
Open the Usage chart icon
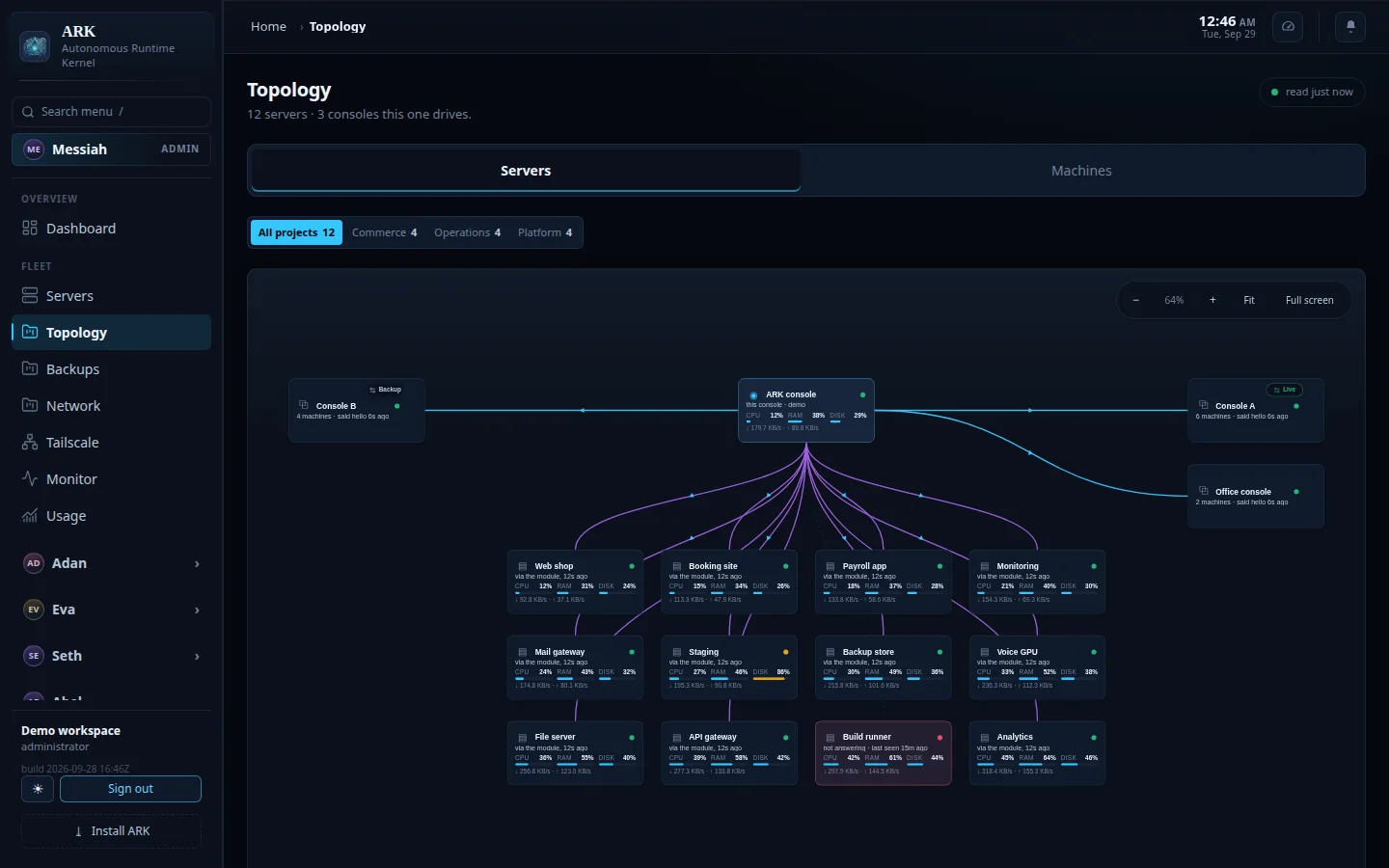coord(30,516)
